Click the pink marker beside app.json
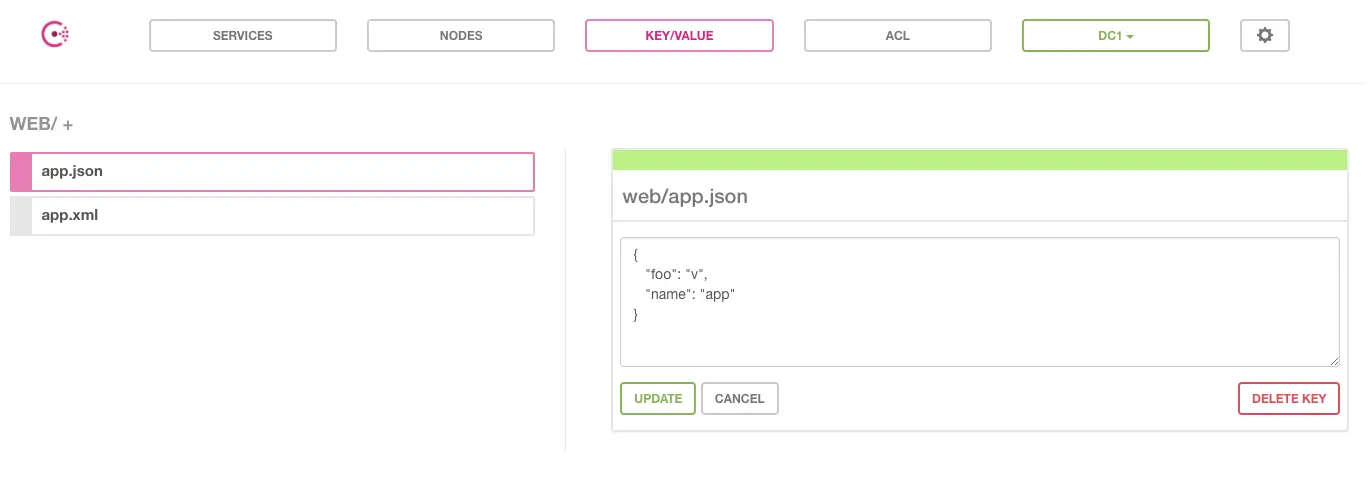The image size is (1368, 477). [21, 171]
